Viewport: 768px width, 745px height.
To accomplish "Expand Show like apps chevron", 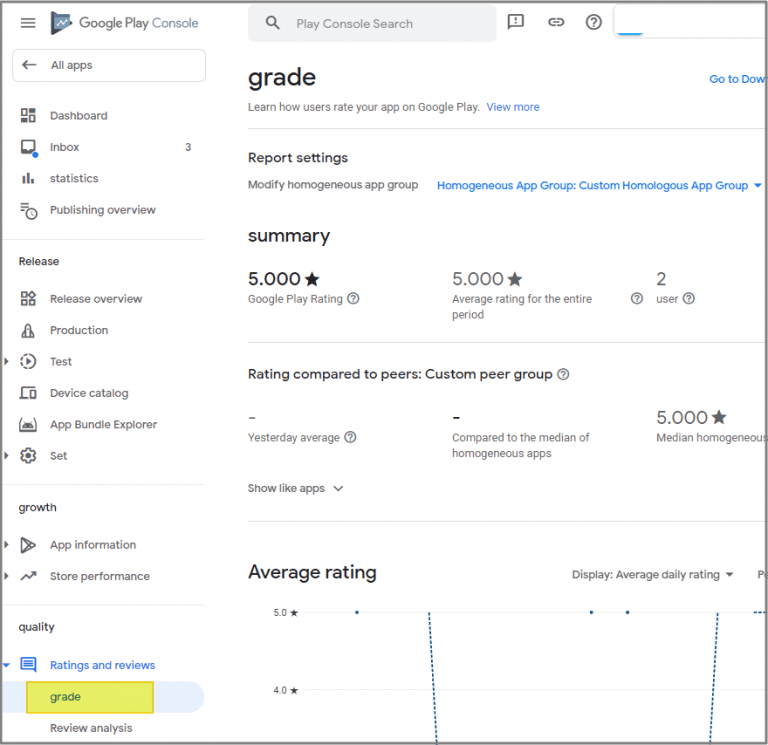I will (x=338, y=489).
